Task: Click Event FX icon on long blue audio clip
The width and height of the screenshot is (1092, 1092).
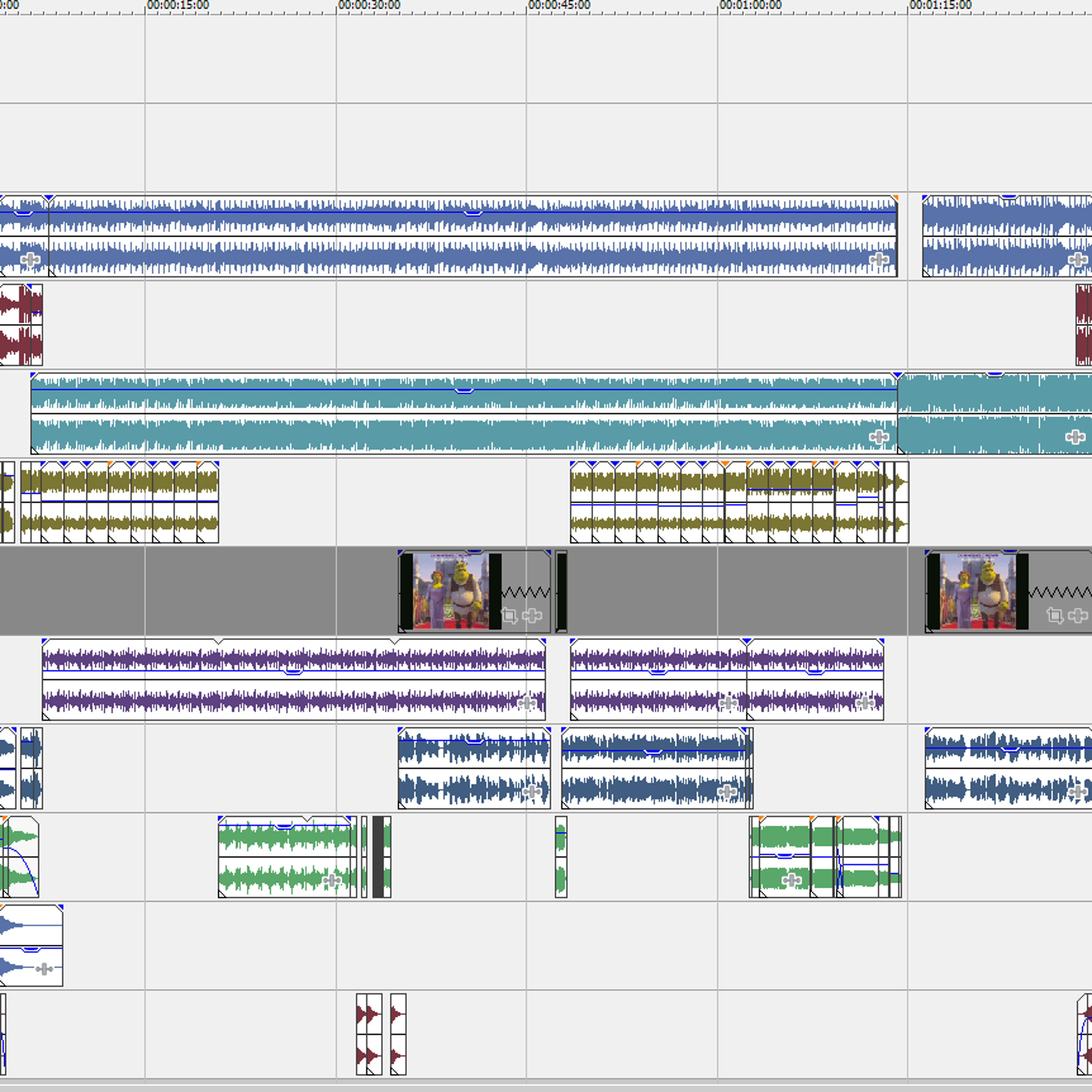Action: [x=878, y=260]
